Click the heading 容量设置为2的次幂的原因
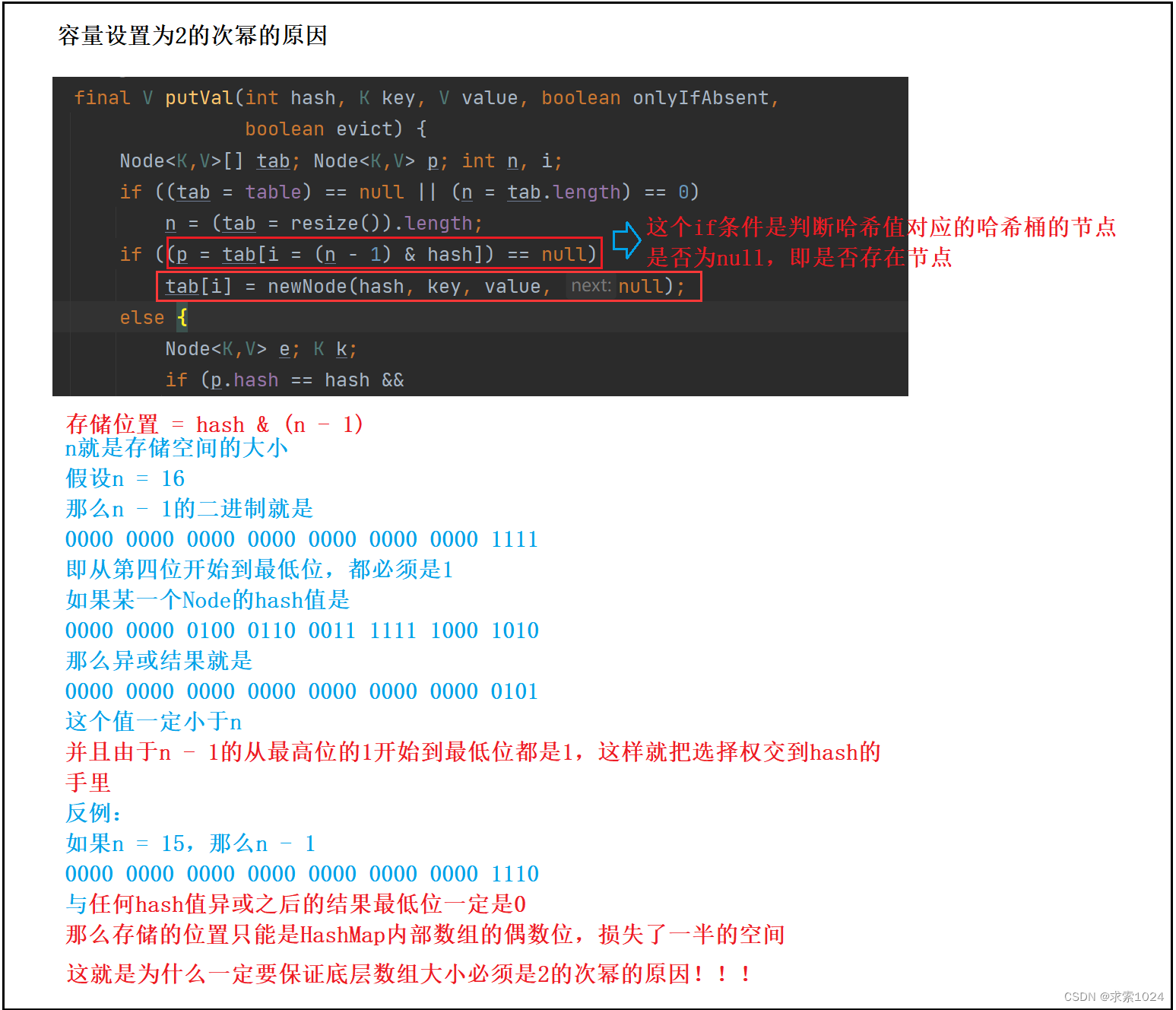 [x=192, y=36]
